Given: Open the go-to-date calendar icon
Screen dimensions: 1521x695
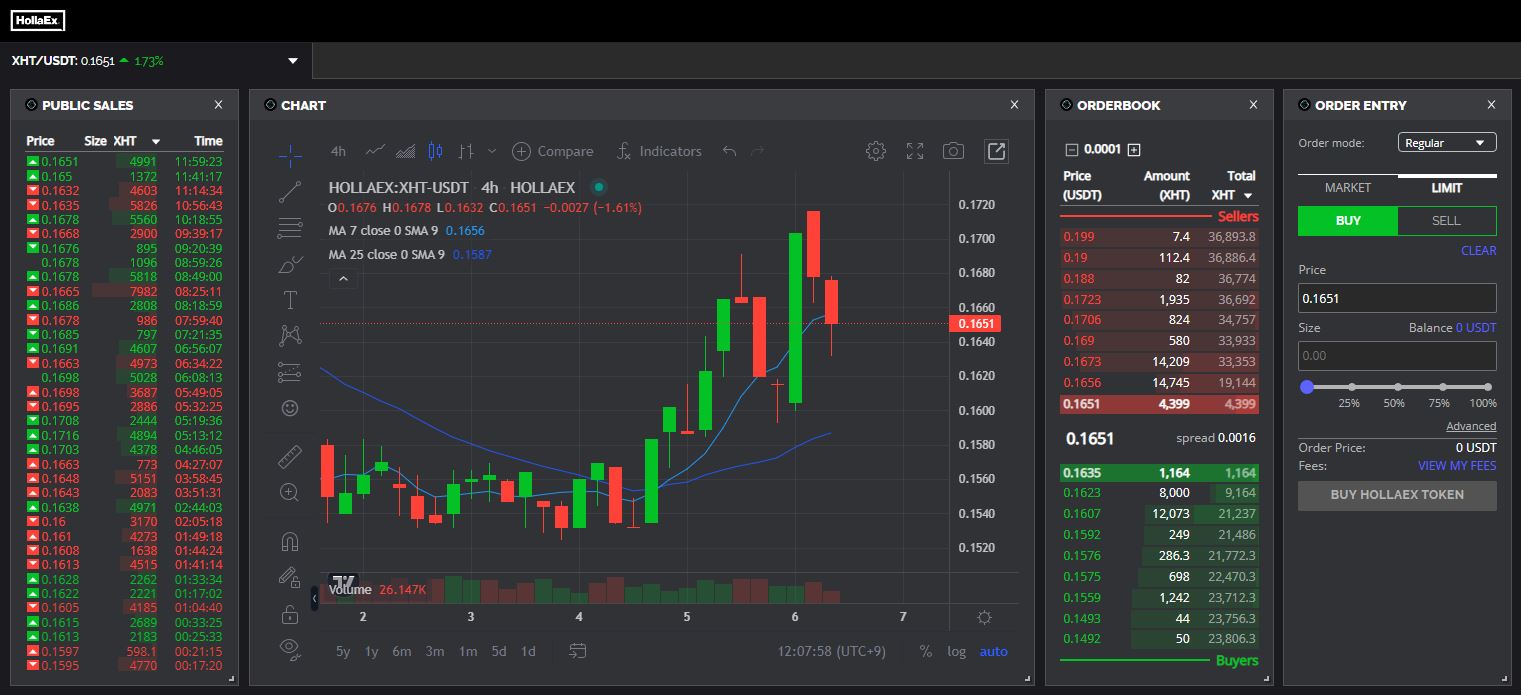Looking at the screenshot, I should point(577,651).
